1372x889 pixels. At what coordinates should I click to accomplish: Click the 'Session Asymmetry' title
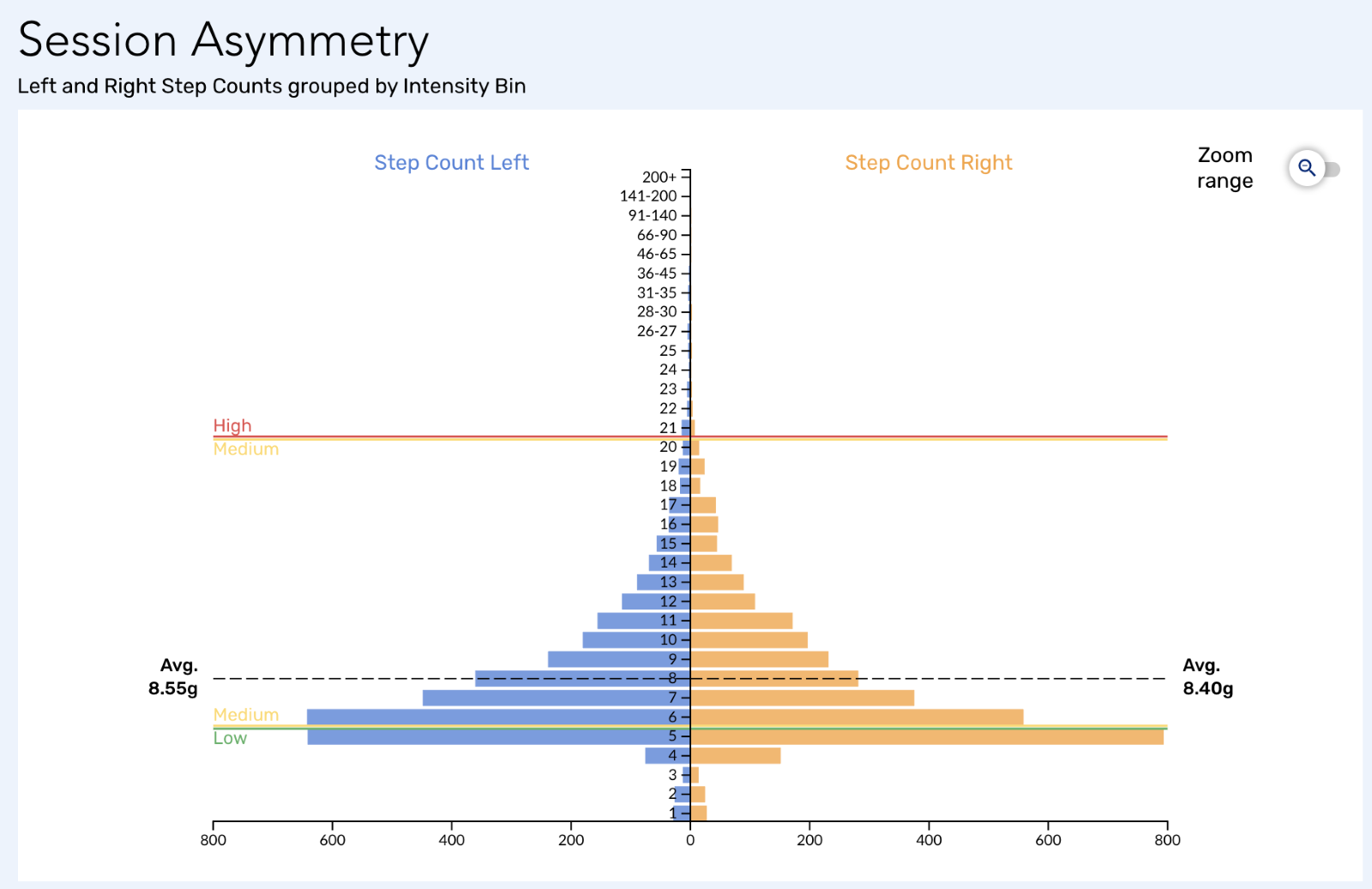coord(223,40)
